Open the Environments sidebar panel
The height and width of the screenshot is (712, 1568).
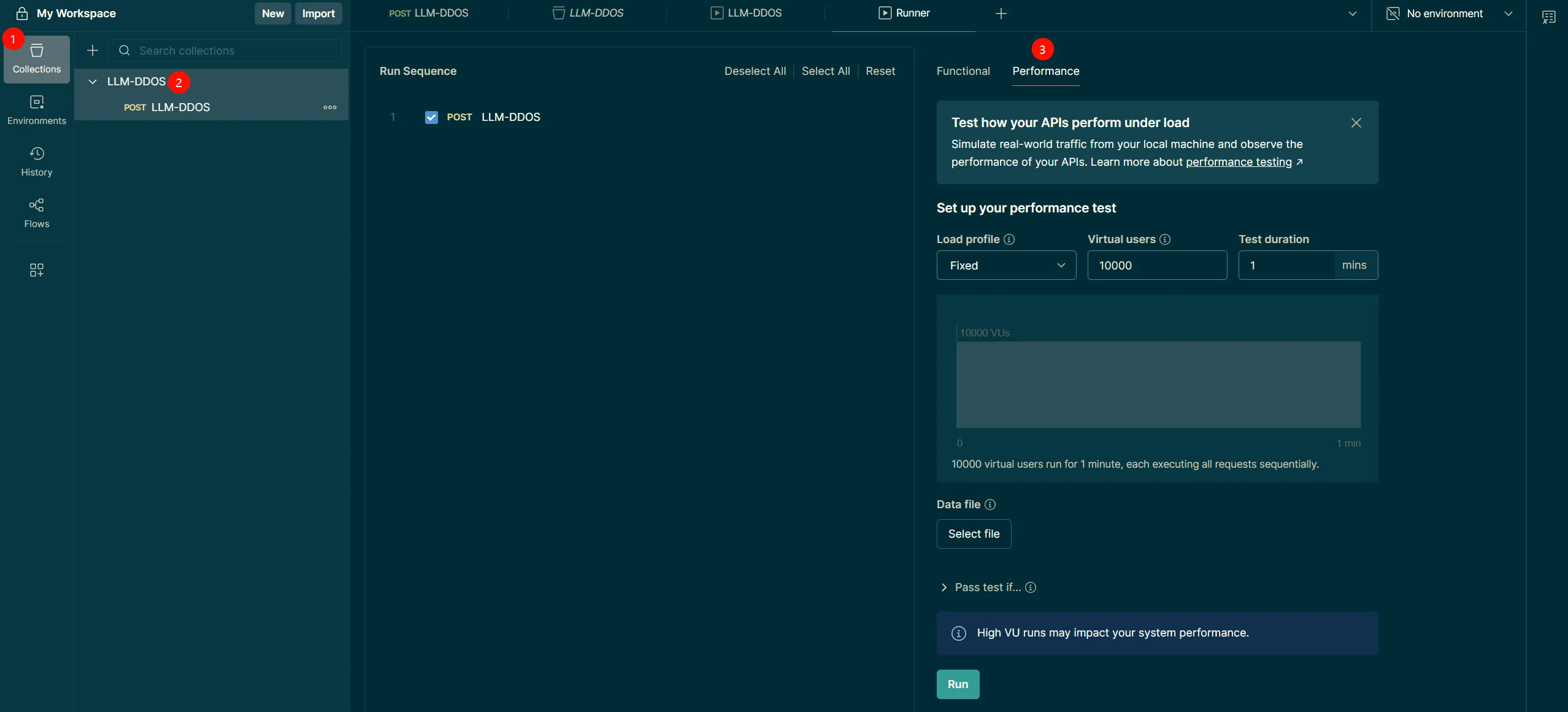tap(37, 110)
